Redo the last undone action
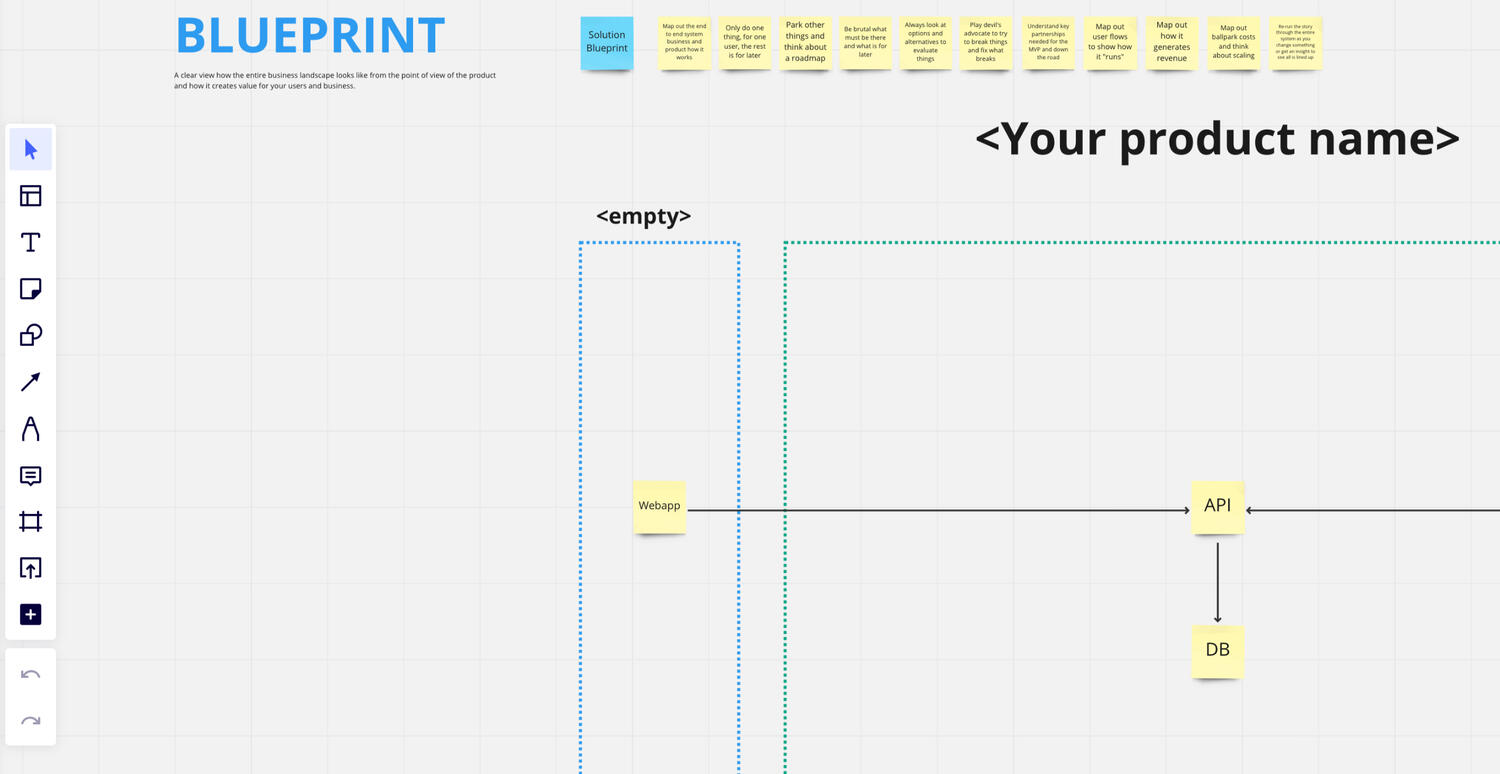Viewport: 1500px width, 774px height. click(31, 721)
